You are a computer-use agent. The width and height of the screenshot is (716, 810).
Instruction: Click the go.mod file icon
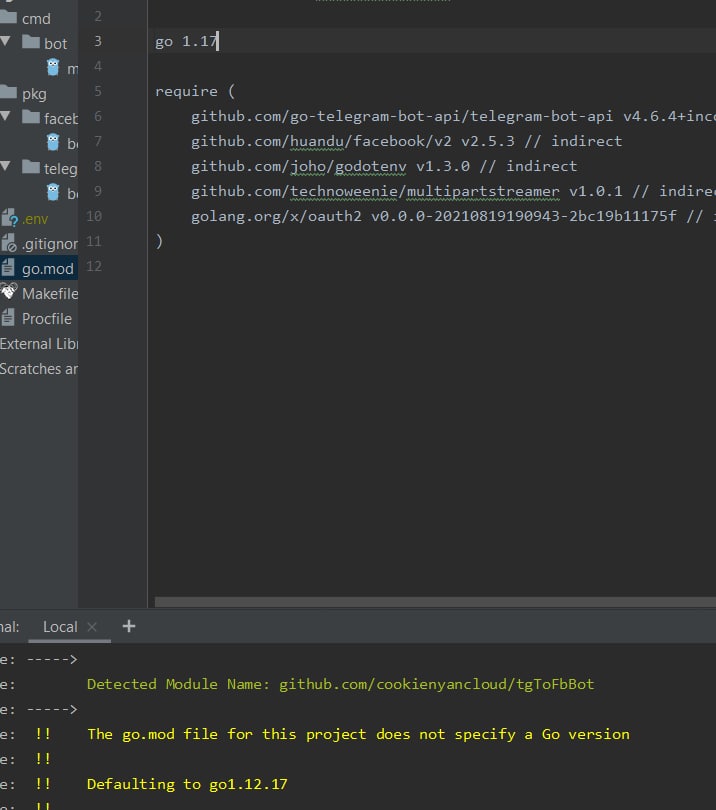pyautogui.click(x=8, y=268)
